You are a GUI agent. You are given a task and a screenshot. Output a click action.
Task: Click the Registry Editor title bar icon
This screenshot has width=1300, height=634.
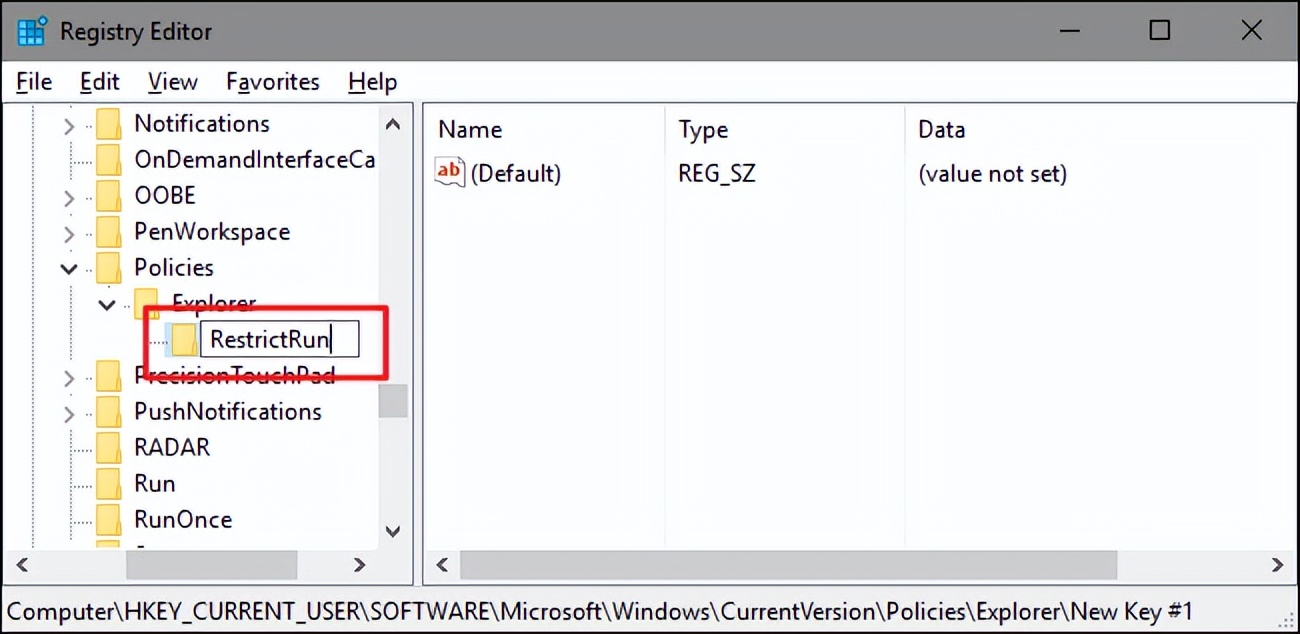[x=29, y=30]
